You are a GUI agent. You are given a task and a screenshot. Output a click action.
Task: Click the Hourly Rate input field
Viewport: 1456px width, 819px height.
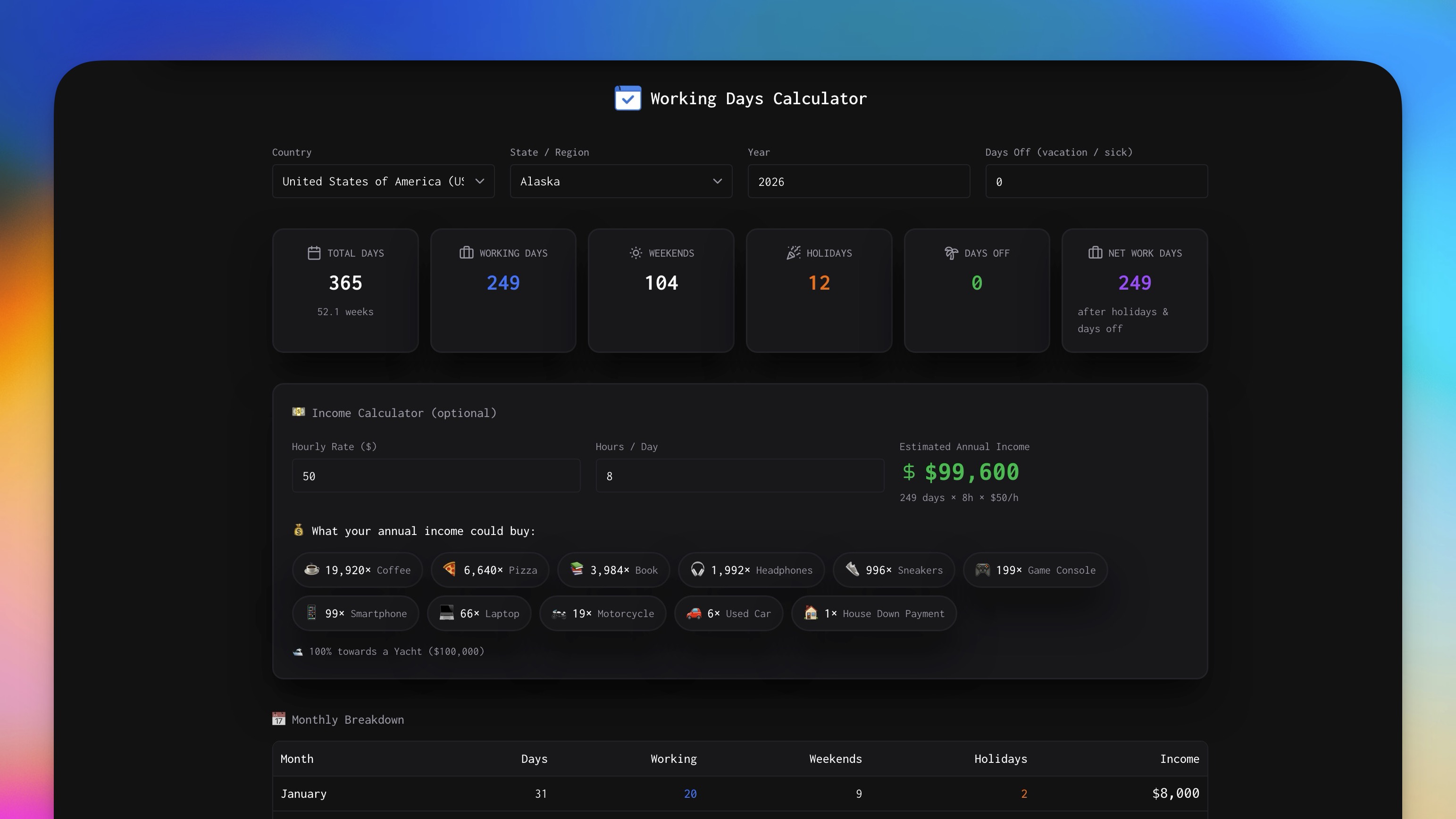click(x=435, y=476)
